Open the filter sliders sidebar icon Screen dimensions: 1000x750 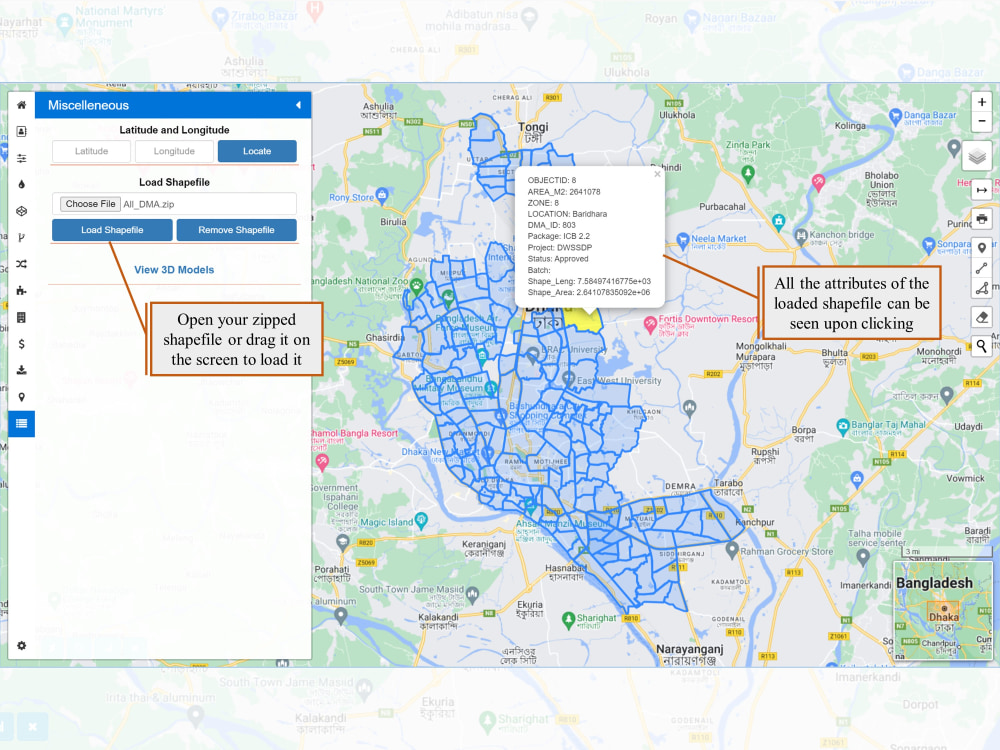pyautogui.click(x=21, y=158)
